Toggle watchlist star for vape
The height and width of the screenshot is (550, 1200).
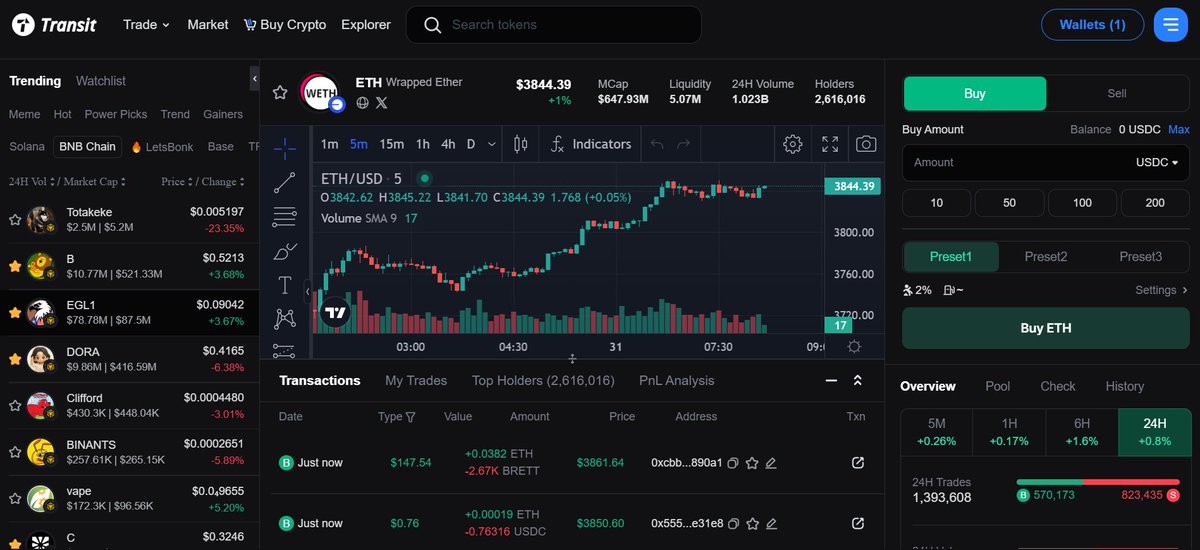(15, 499)
